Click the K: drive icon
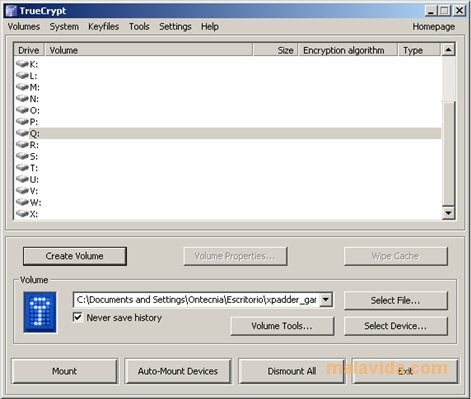 click(22, 63)
